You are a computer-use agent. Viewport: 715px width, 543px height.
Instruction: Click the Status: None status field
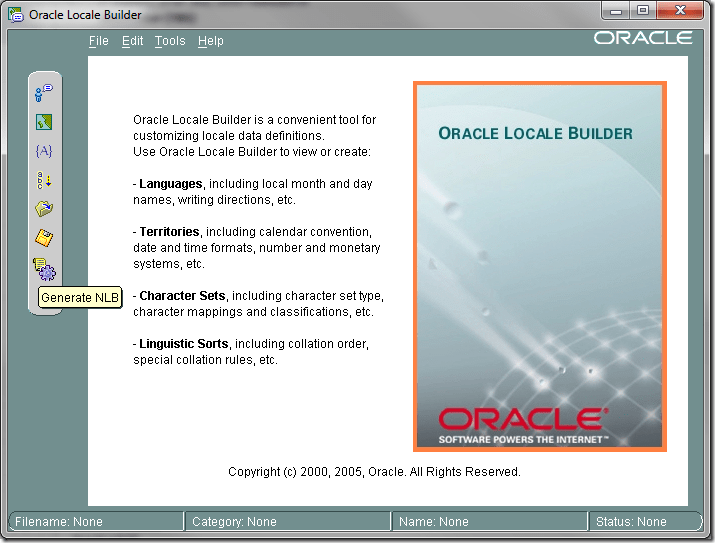pyautogui.click(x=645, y=521)
